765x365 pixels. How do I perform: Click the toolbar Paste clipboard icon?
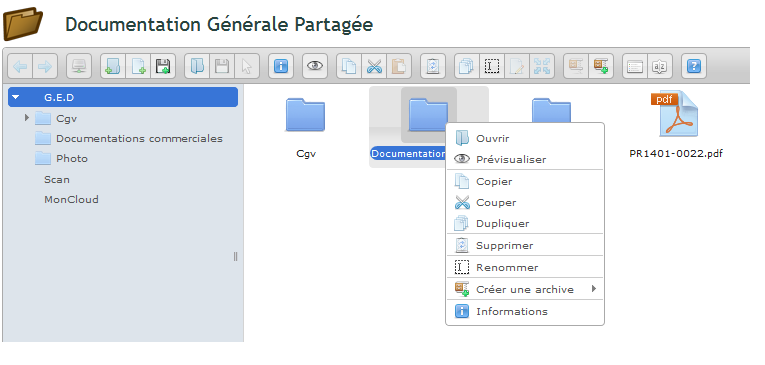click(399, 66)
